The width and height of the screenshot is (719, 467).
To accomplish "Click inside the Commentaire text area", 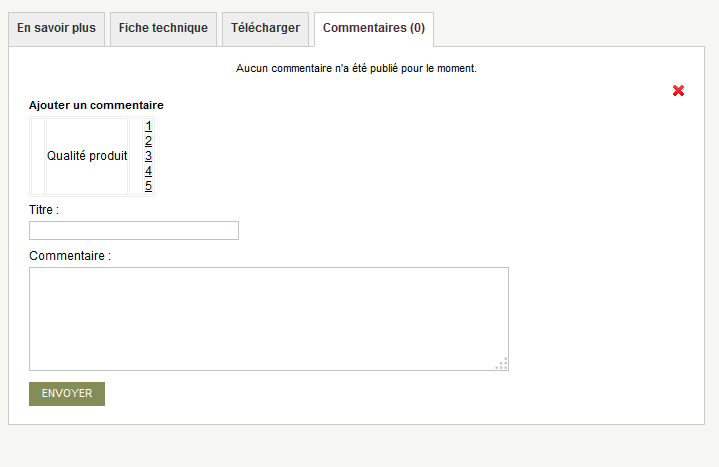I will click(x=269, y=319).
